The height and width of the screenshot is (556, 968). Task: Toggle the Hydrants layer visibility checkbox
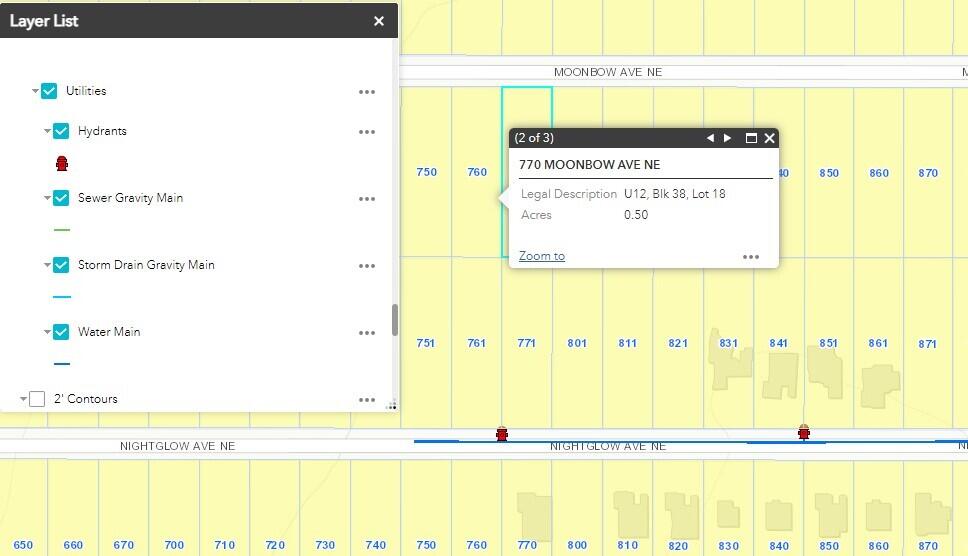tap(61, 131)
